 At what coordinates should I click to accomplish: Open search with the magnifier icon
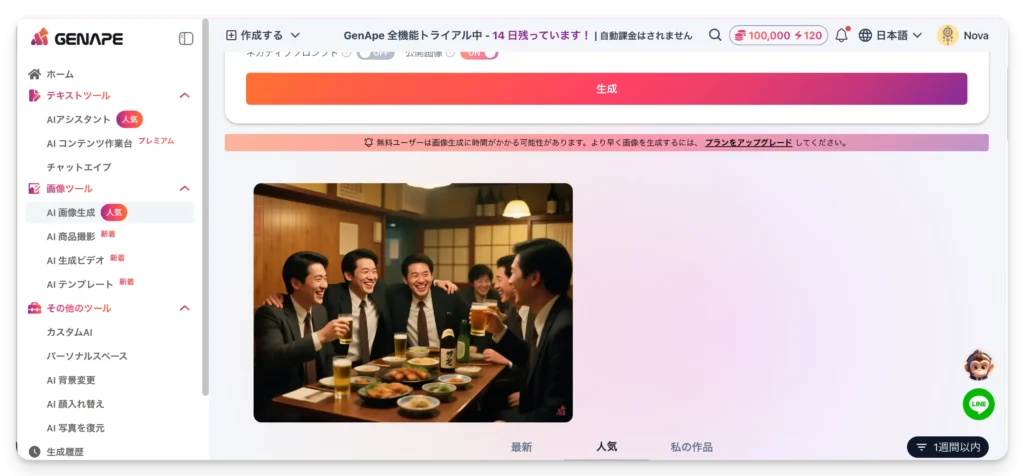[x=715, y=35]
